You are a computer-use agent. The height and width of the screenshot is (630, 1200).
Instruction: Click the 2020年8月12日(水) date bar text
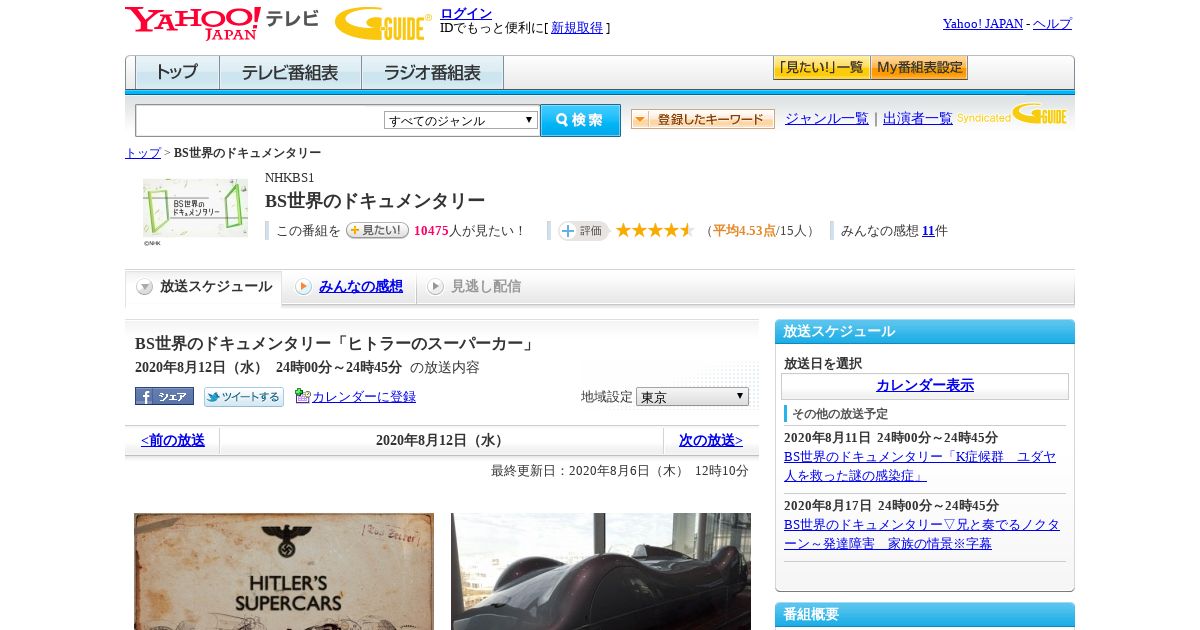coord(441,440)
